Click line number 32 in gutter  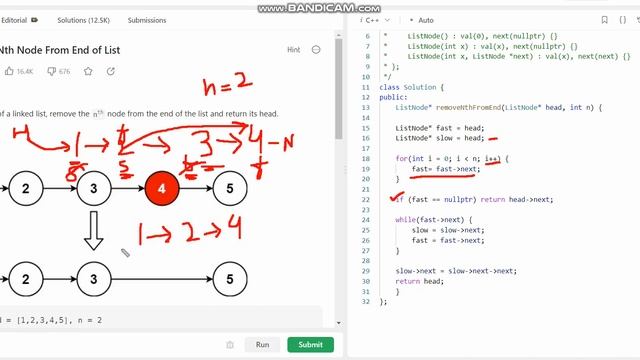366,302
